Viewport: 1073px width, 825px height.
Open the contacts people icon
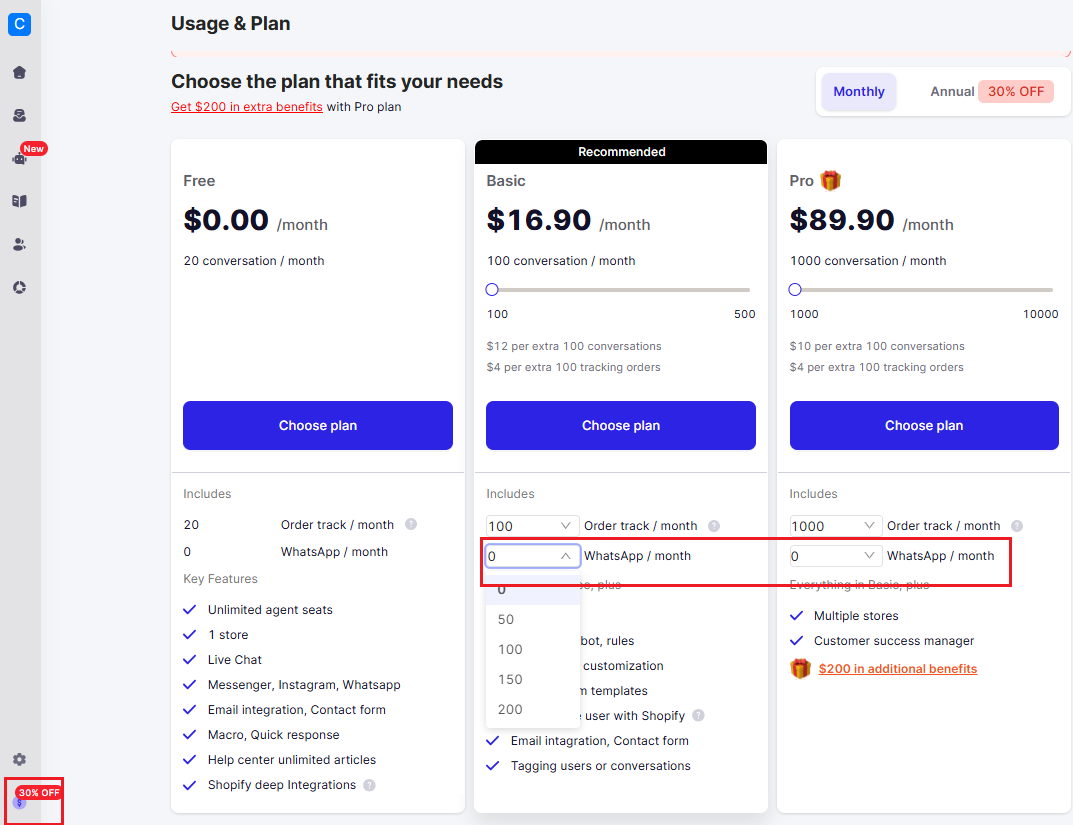point(19,244)
